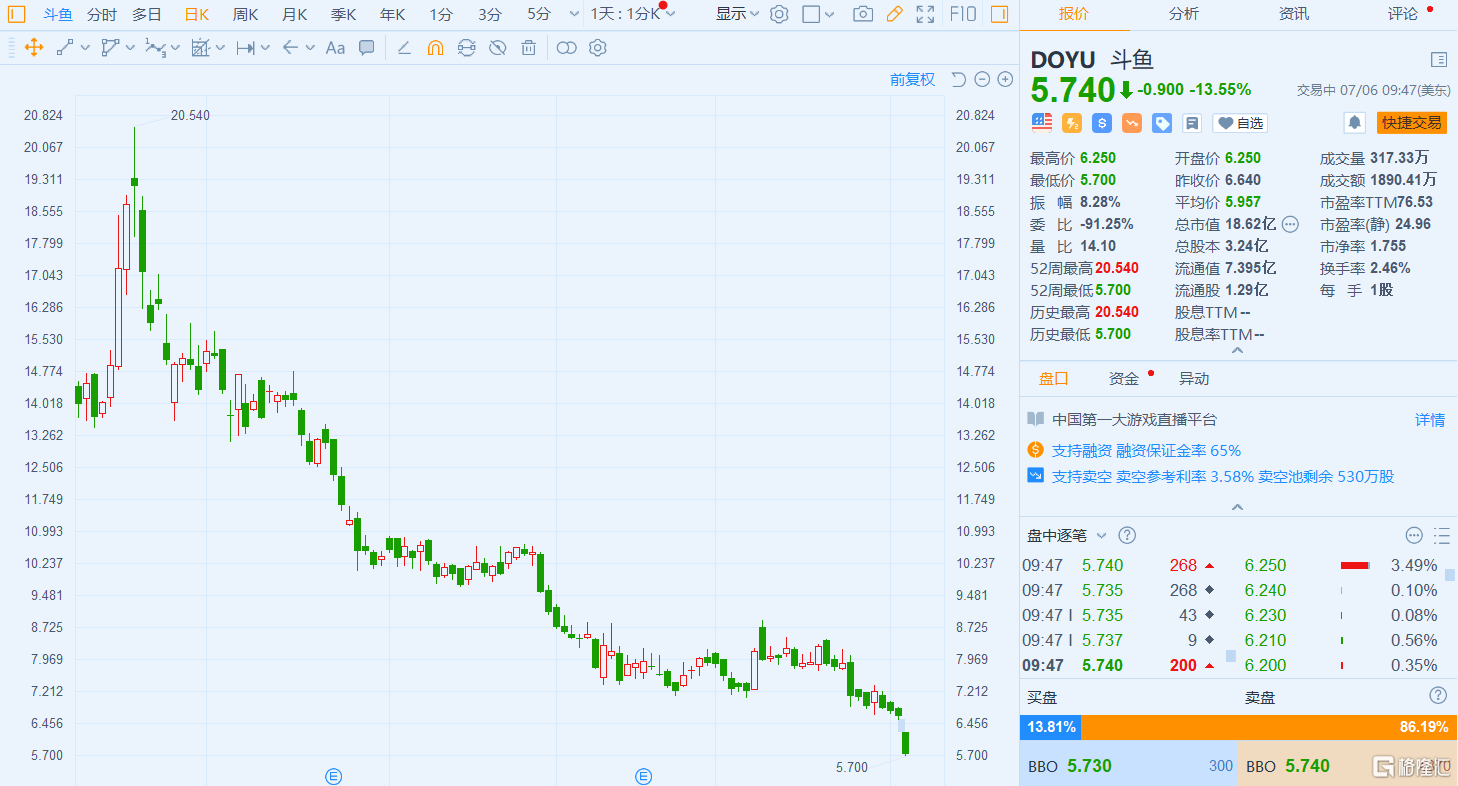1458x786 pixels.
Task: Set a price alert with bell icon
Action: tap(1354, 123)
